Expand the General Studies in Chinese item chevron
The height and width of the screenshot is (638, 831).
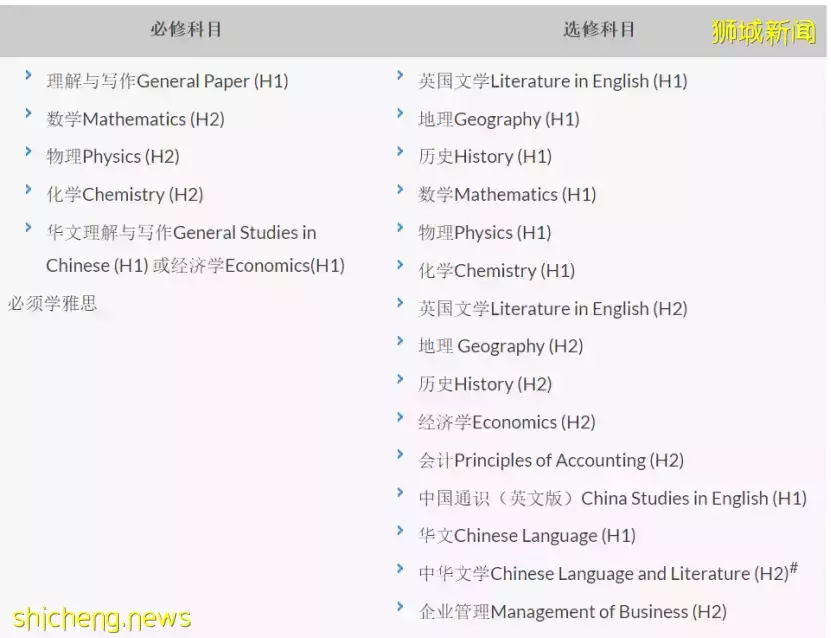coord(29,228)
